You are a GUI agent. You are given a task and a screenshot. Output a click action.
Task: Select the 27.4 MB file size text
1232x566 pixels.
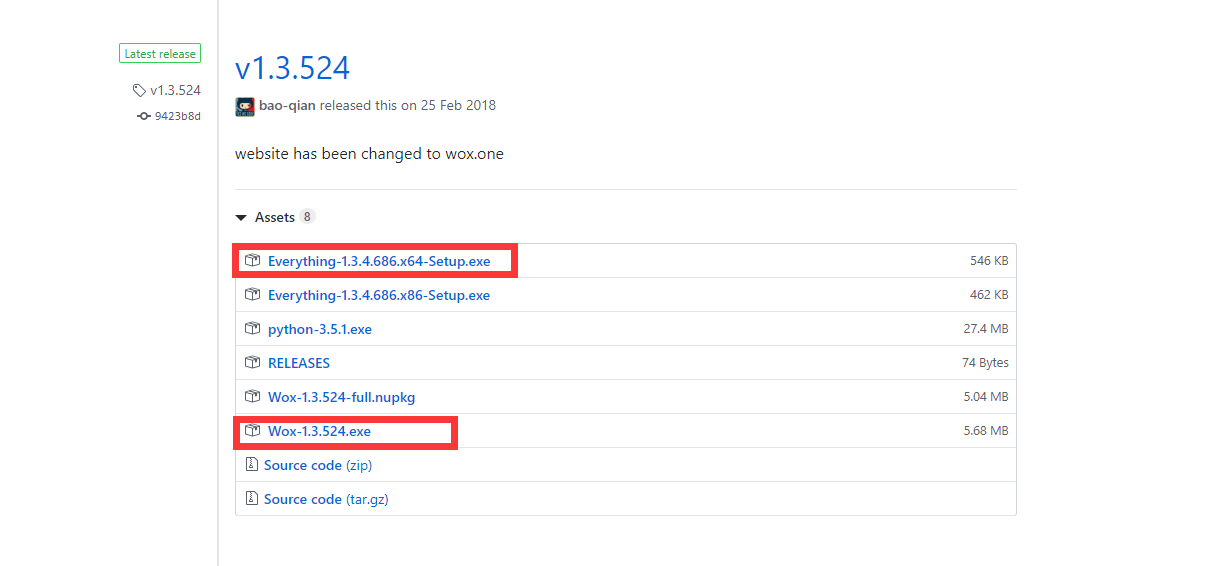tap(985, 329)
